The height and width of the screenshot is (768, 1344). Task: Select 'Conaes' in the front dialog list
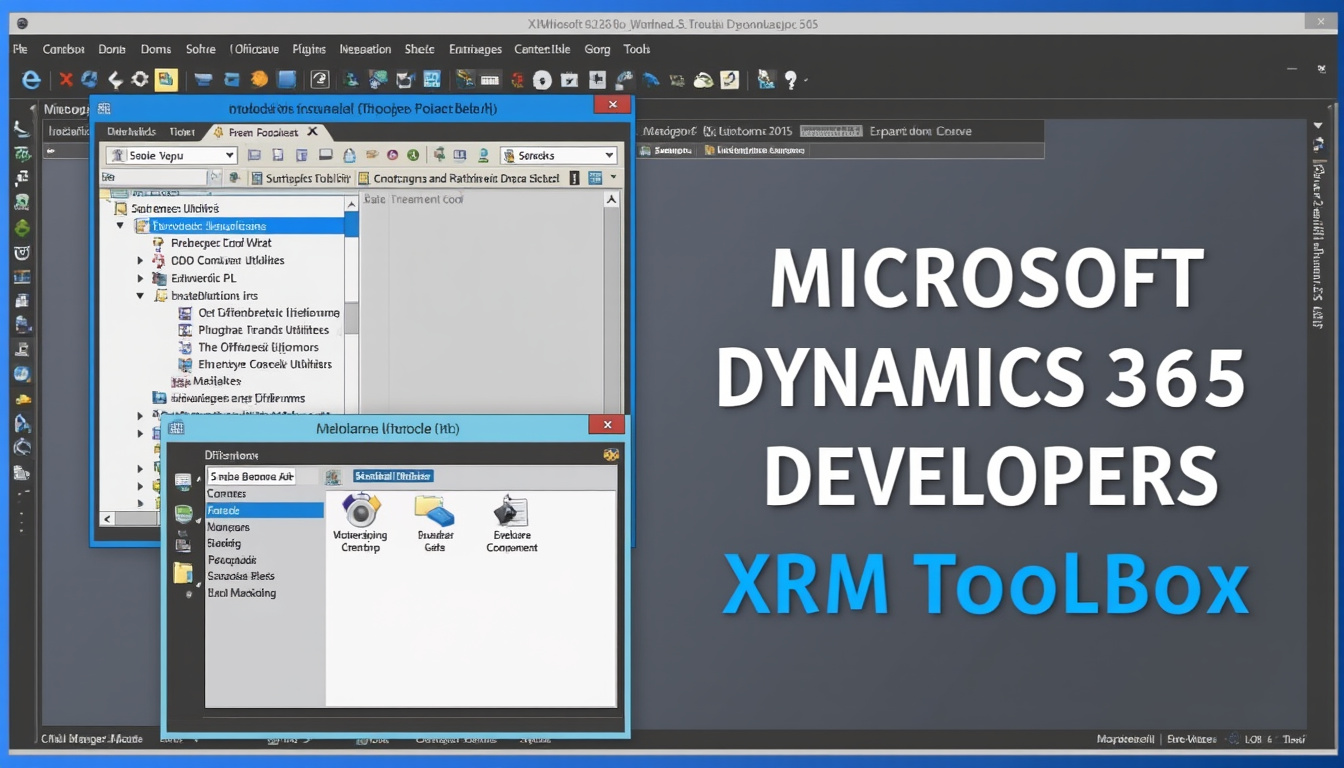(227, 494)
